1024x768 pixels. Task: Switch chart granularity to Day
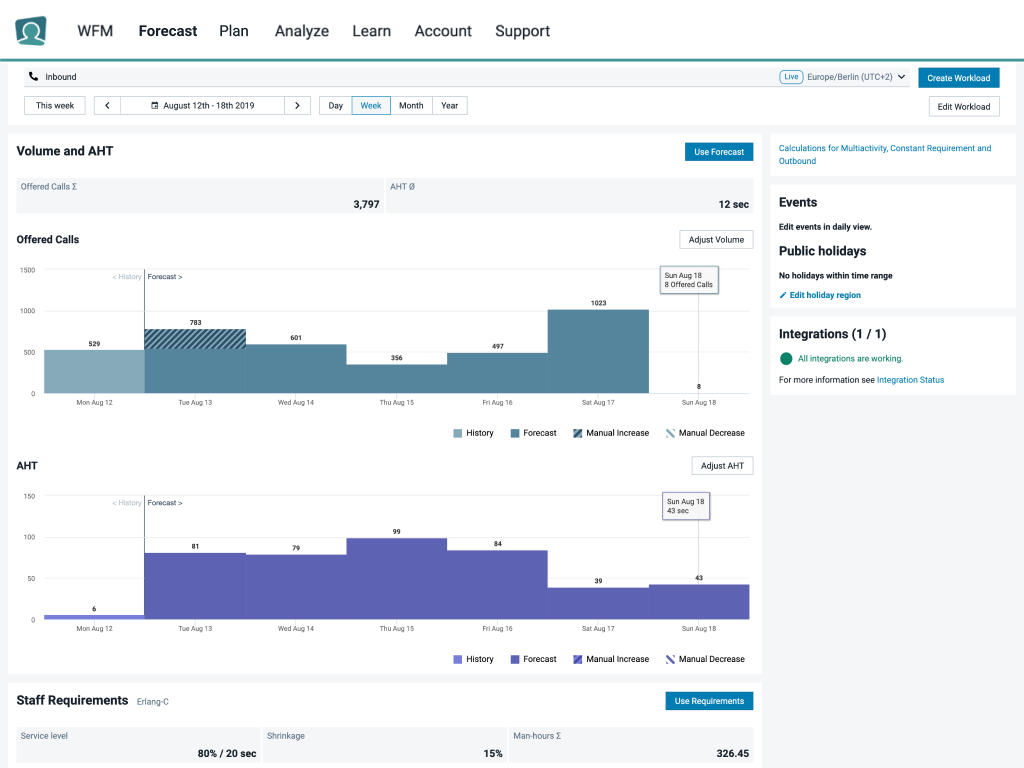pos(335,105)
